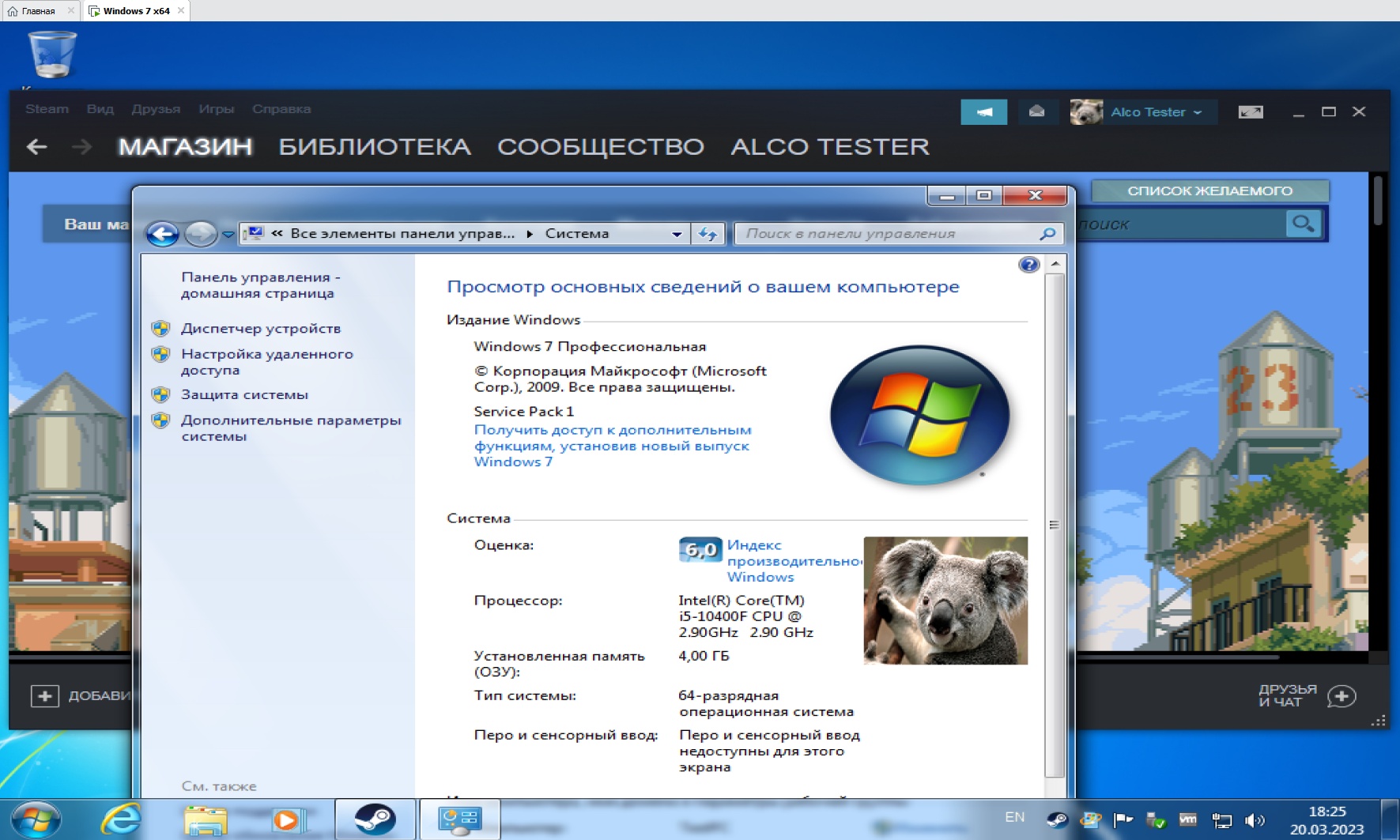Switch to МАГАЗИН tab in Steam
The height and width of the screenshot is (840, 1400).
pos(186,147)
